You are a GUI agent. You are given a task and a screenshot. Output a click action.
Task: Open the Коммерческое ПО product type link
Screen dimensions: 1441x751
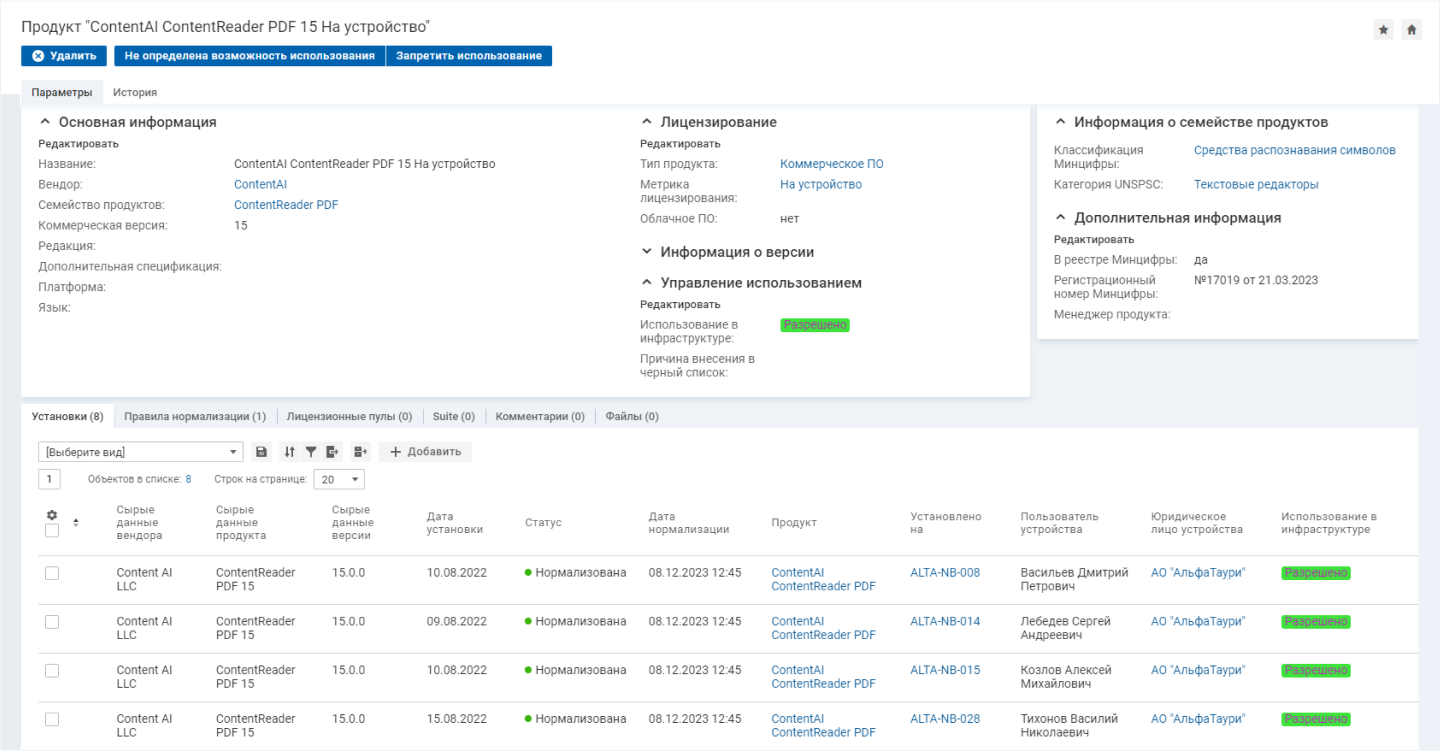(x=832, y=164)
